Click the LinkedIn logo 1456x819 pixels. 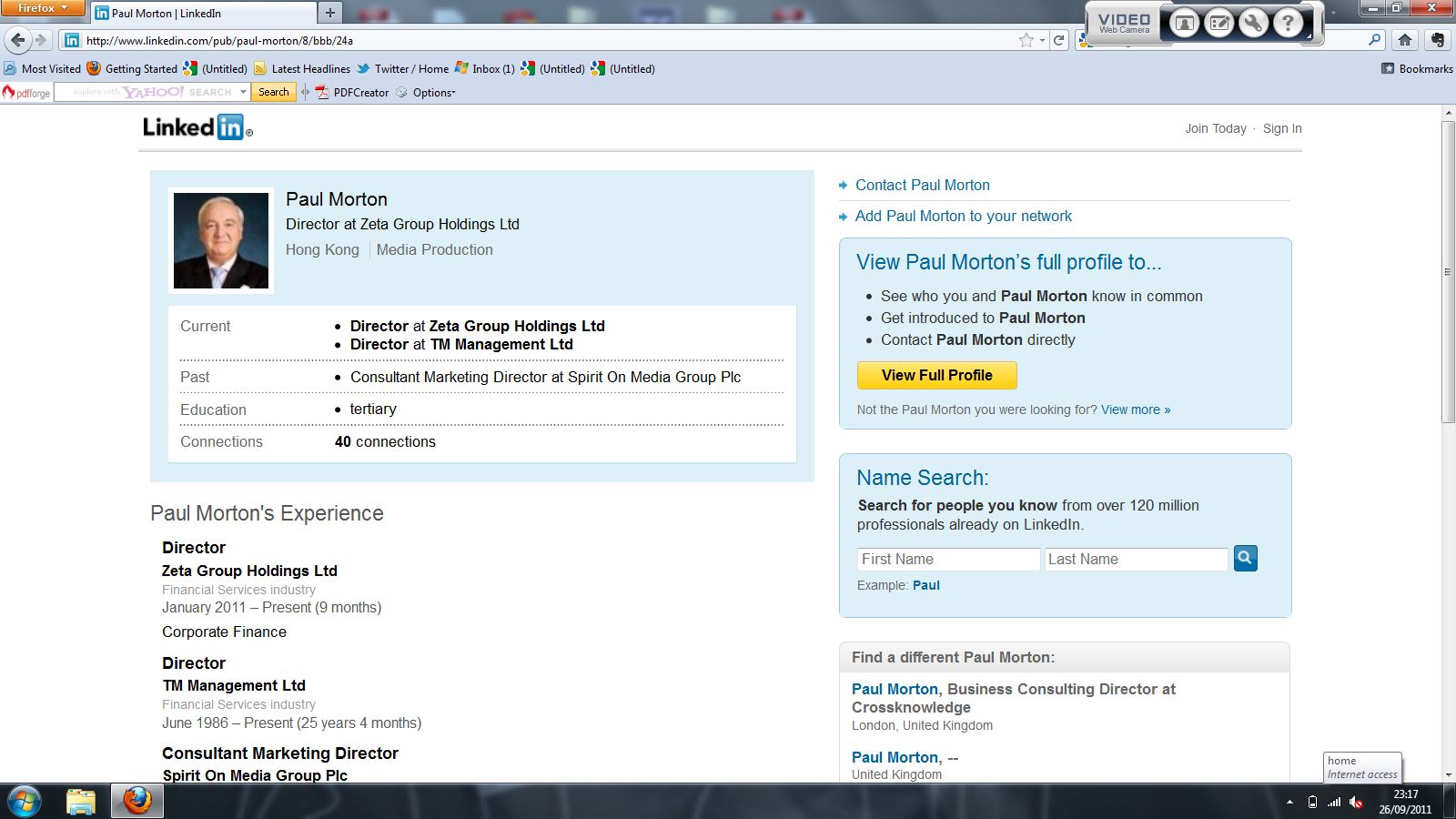click(x=197, y=127)
